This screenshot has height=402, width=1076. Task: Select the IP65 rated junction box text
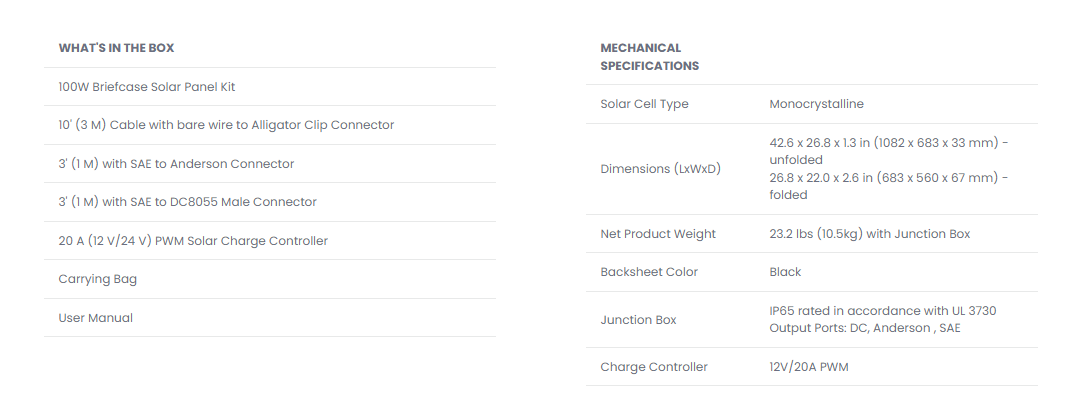tap(882, 311)
